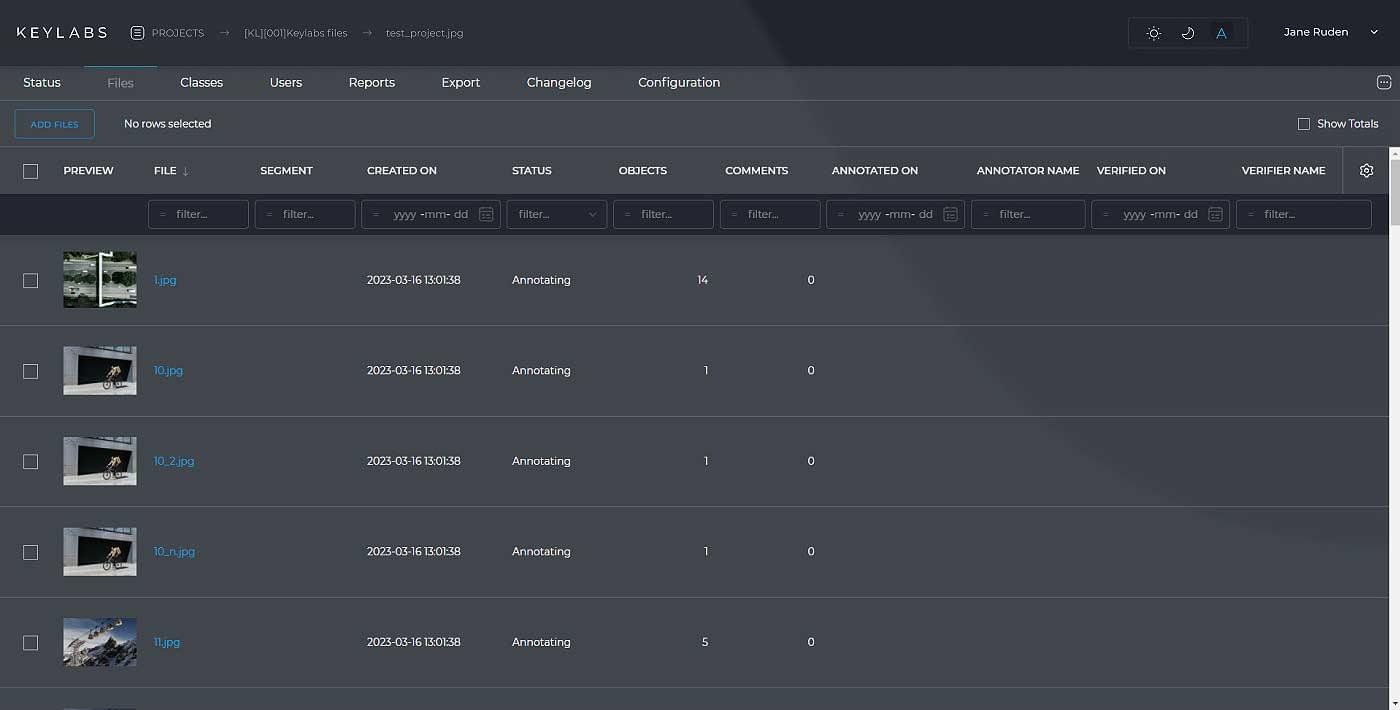This screenshot has height=710, width=1400.
Task: Select the row checkbox for 10_2.jpg
Action: (x=31, y=462)
